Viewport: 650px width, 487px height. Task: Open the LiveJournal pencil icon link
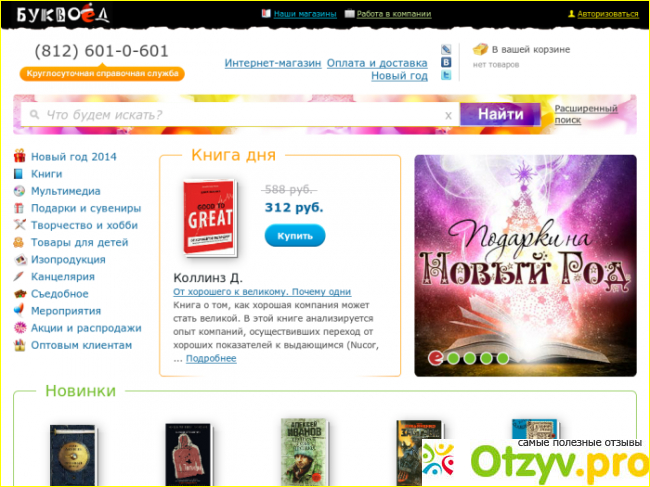(x=446, y=49)
